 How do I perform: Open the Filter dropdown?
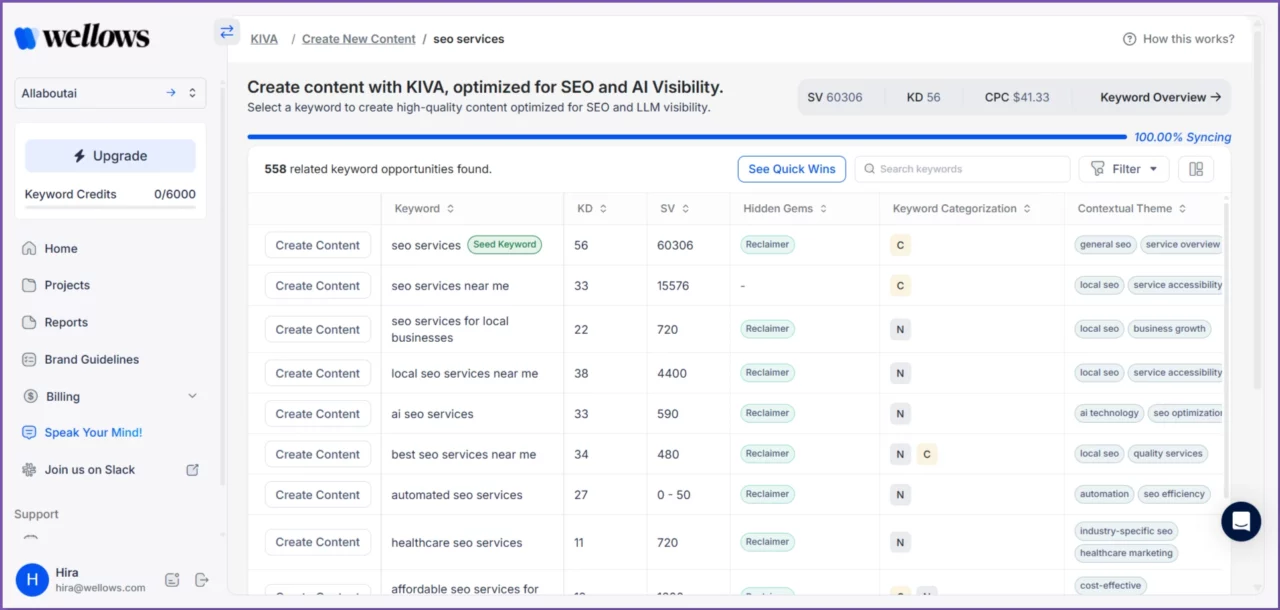1123,168
